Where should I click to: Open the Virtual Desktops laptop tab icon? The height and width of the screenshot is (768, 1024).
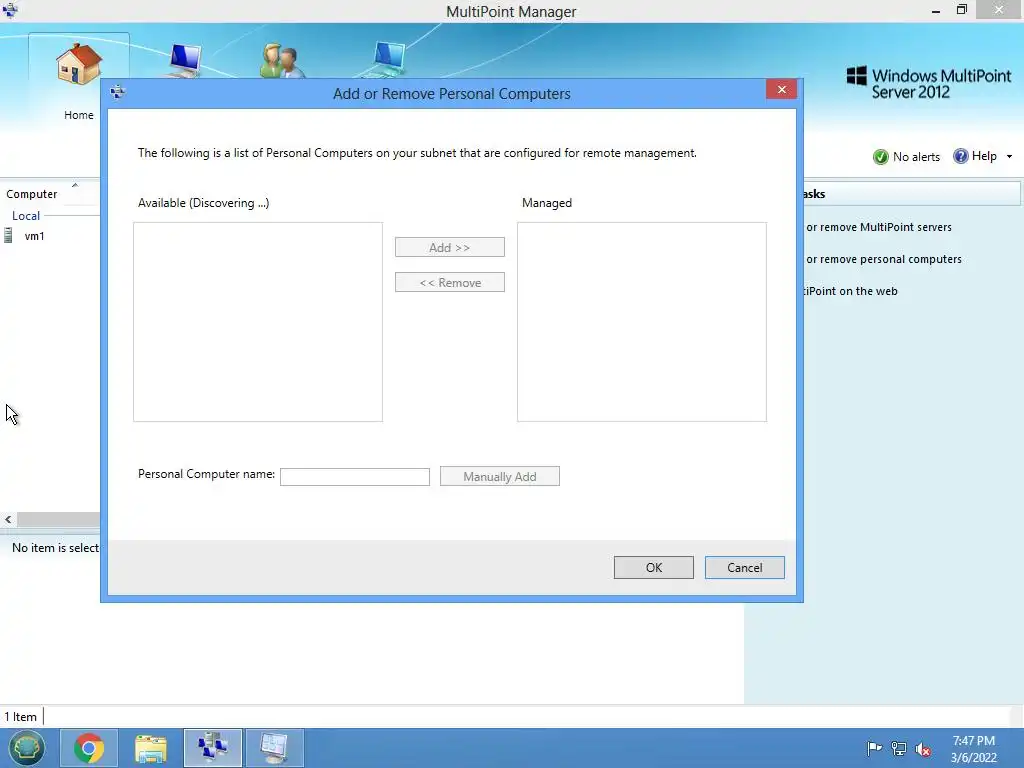click(x=388, y=60)
